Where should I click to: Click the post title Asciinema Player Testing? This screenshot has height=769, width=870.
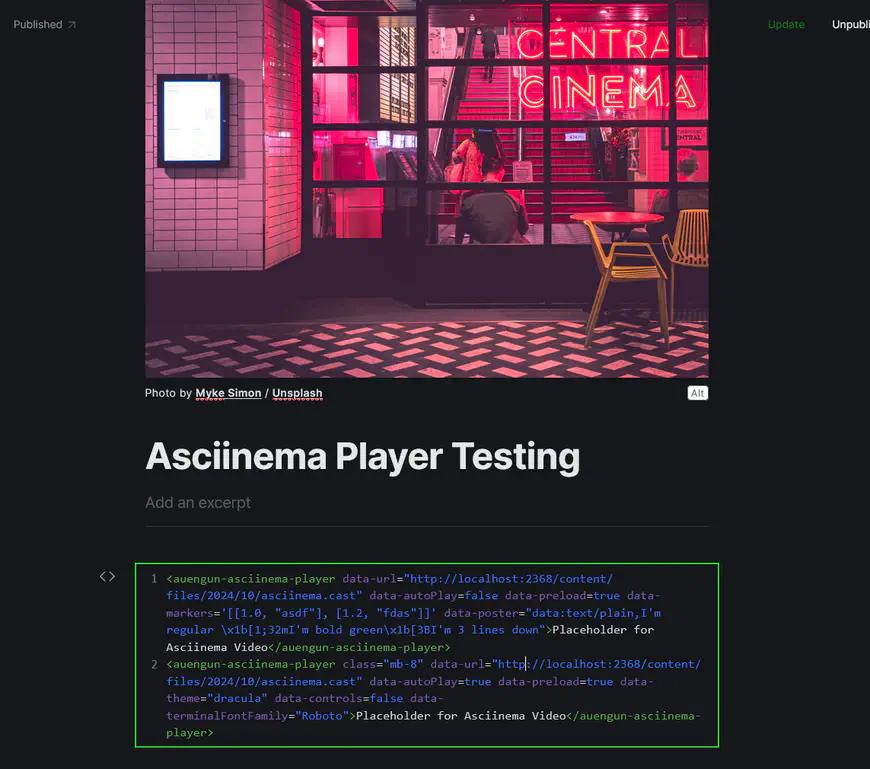[362, 456]
